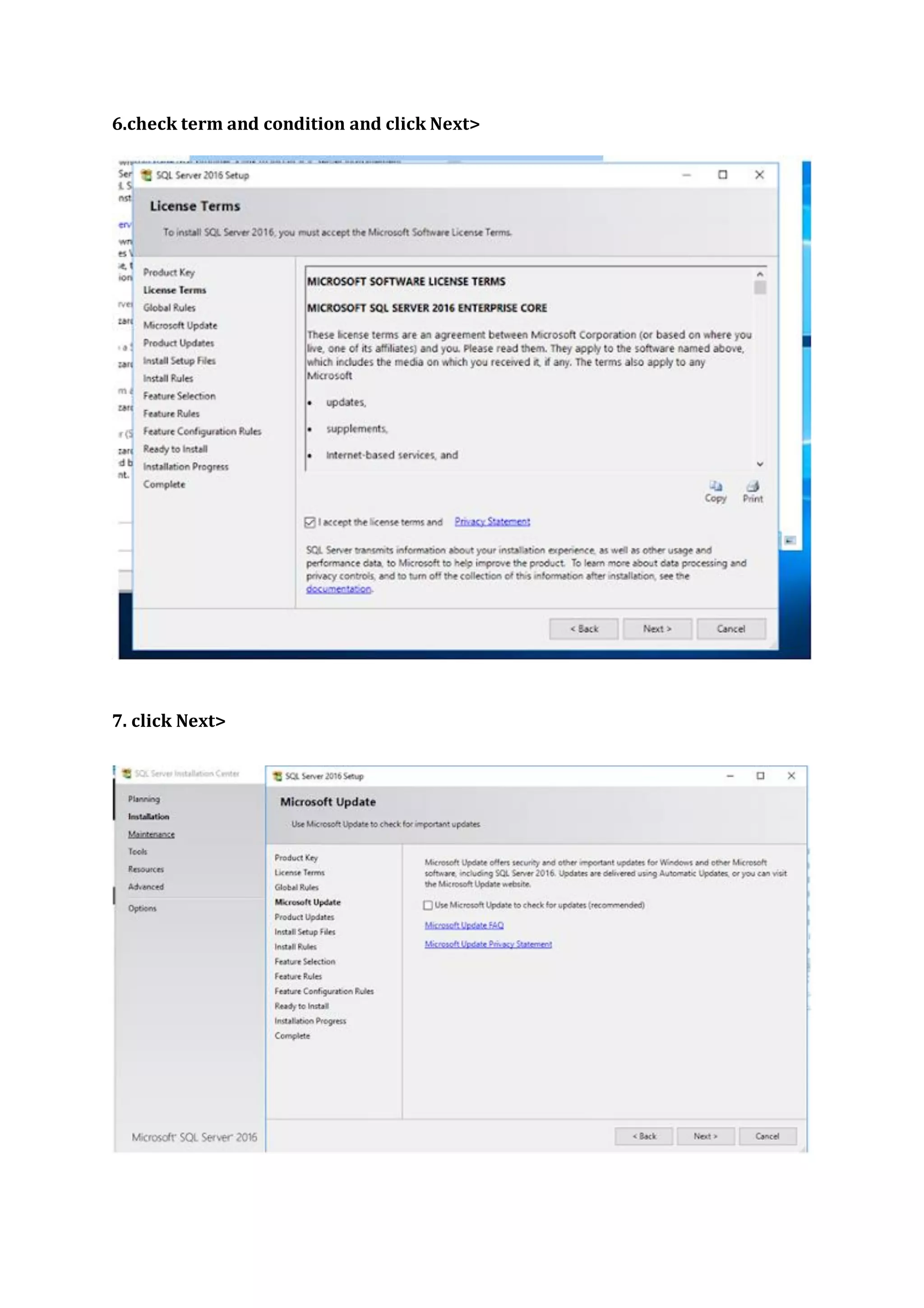Close the License Terms setup window
The height and width of the screenshot is (1308, 924).
pos(759,175)
